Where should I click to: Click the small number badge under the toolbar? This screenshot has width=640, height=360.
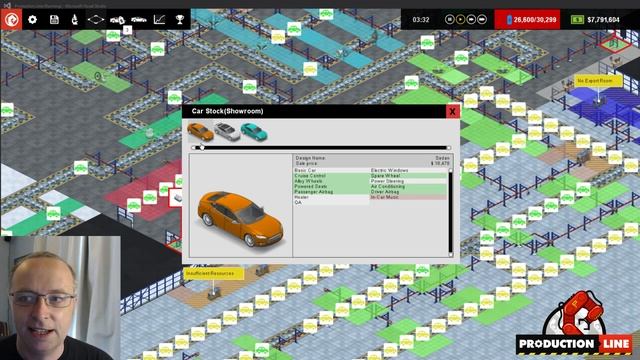point(127,30)
